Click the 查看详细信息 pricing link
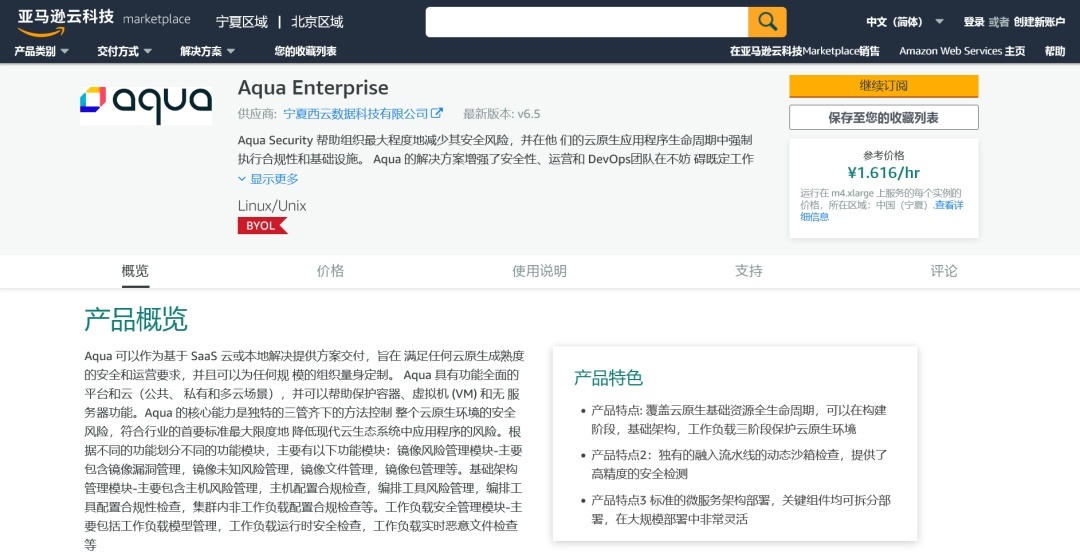Screen dimensions: 1080x553 882,211
